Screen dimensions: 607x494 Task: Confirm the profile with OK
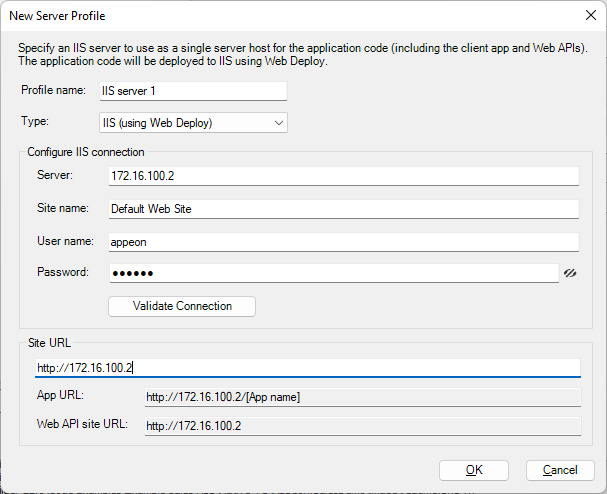pyautogui.click(x=474, y=470)
